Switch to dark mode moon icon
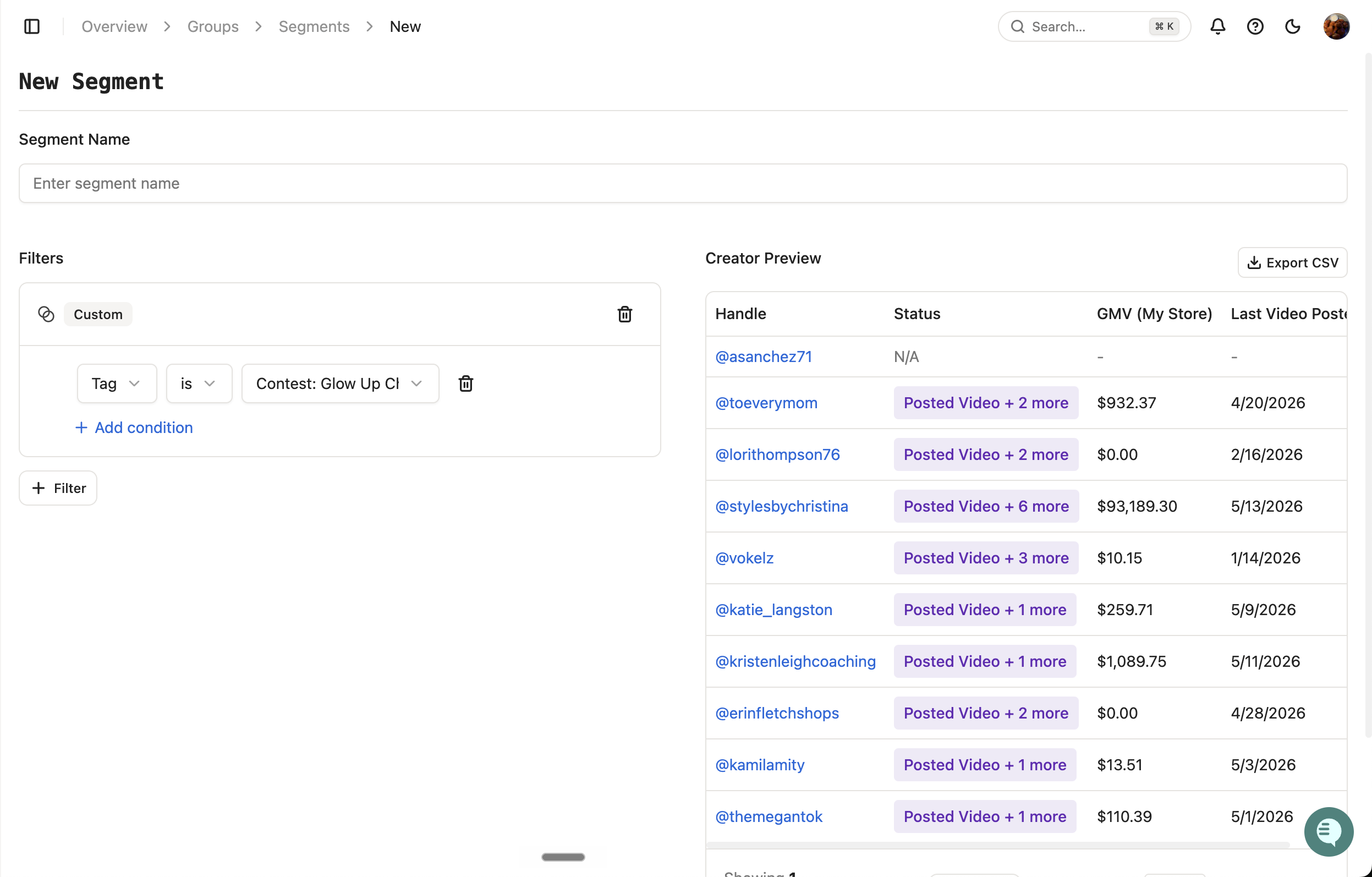1372x877 pixels. point(1293,26)
